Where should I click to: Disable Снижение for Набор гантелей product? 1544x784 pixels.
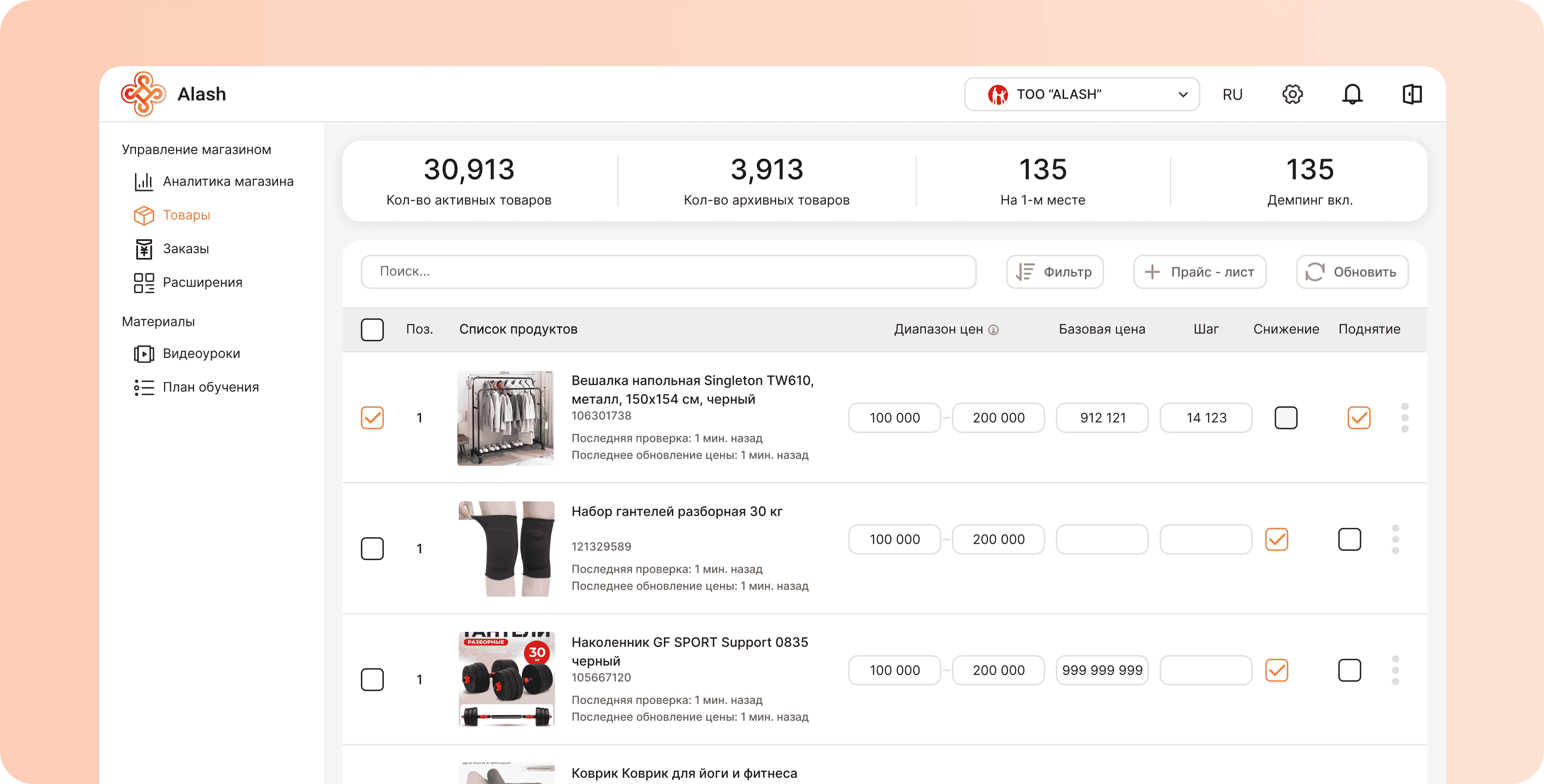1277,539
